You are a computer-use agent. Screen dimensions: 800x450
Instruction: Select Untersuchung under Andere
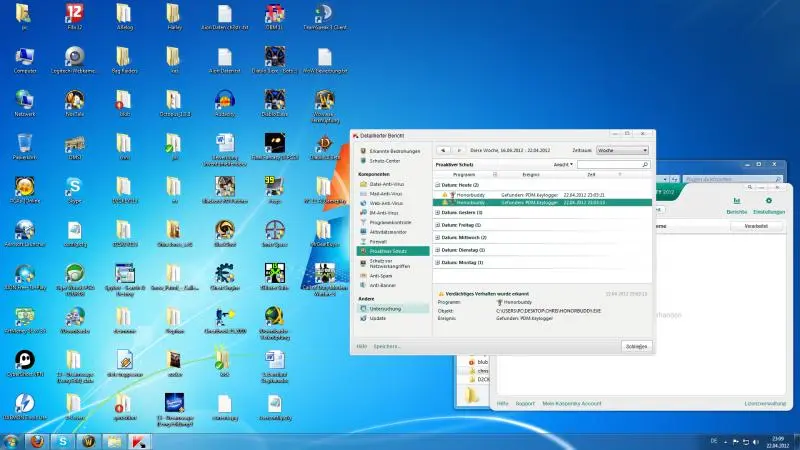click(x=385, y=309)
